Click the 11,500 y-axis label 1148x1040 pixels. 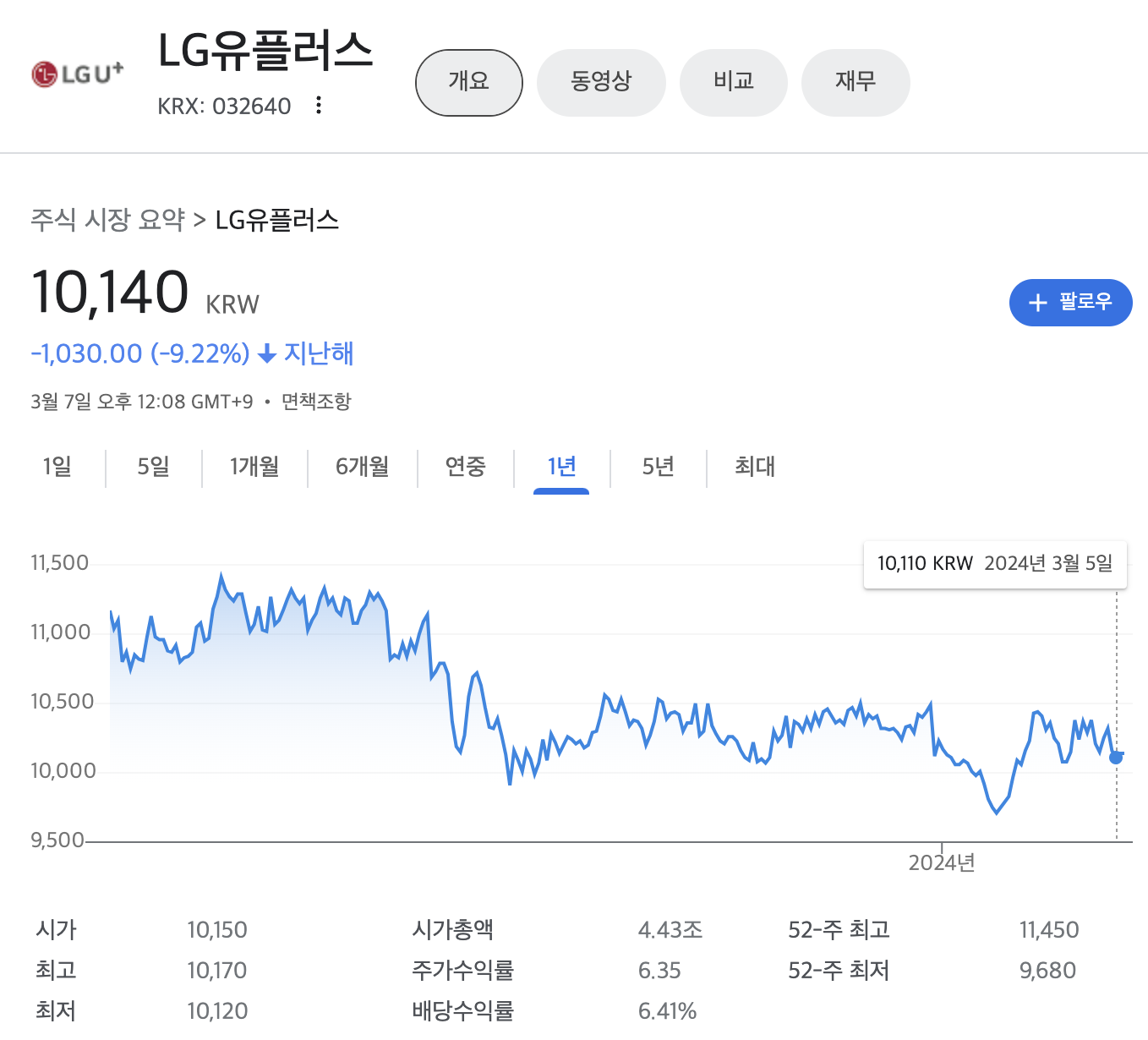coord(60,563)
